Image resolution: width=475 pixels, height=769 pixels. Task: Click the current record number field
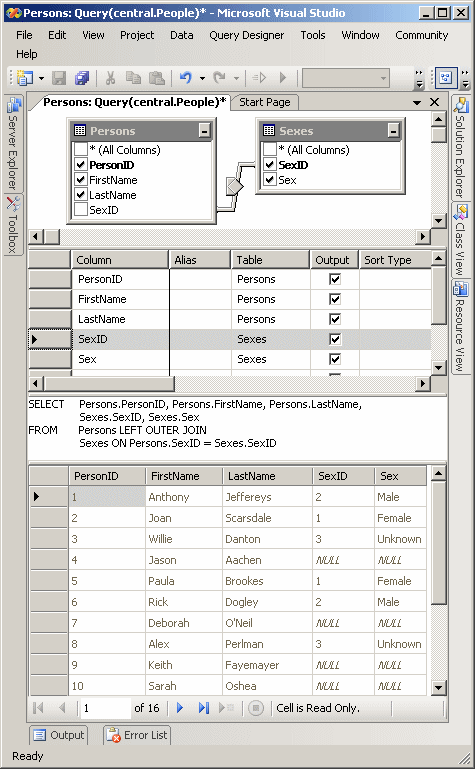(105, 708)
